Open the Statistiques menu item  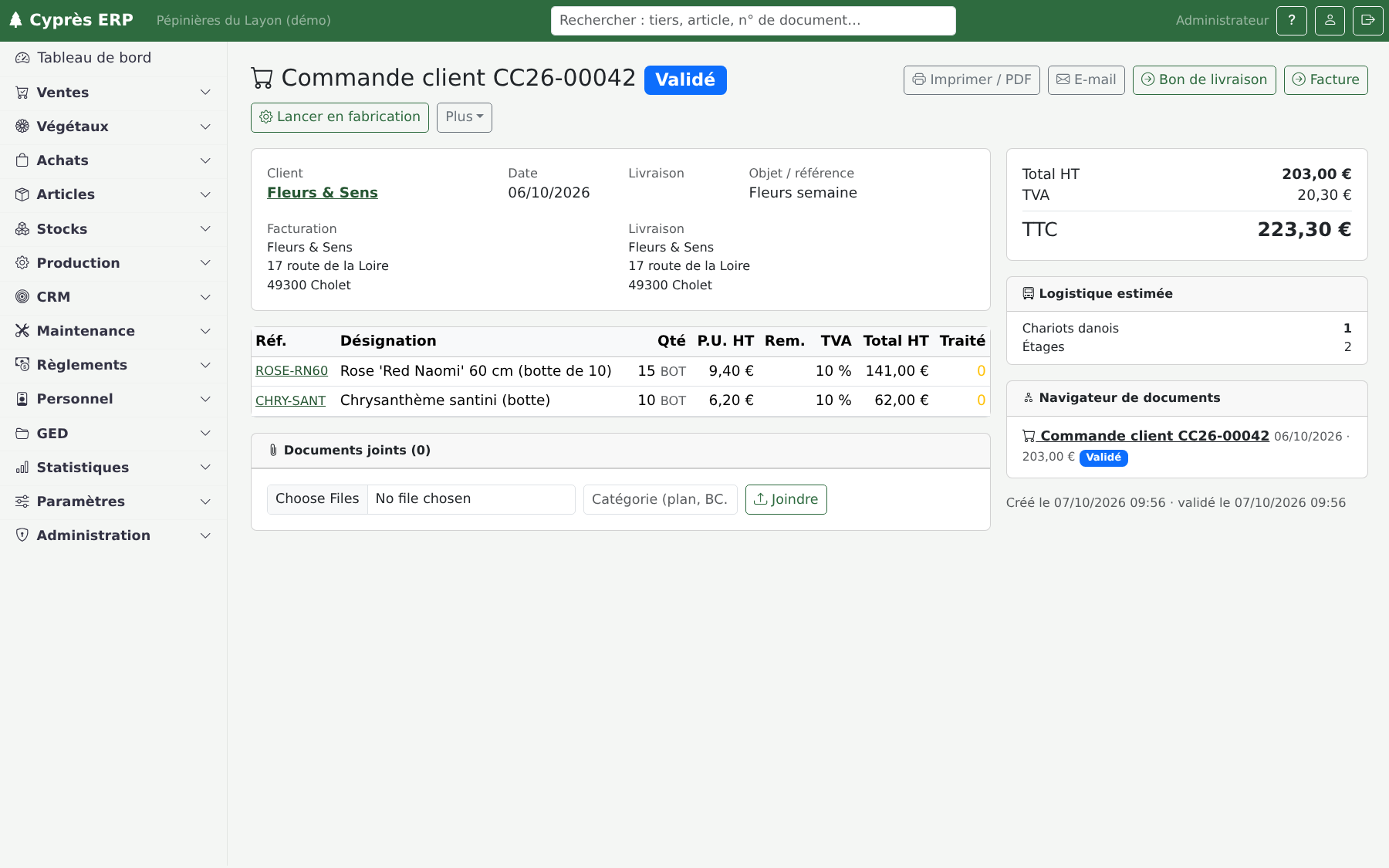click(x=113, y=468)
